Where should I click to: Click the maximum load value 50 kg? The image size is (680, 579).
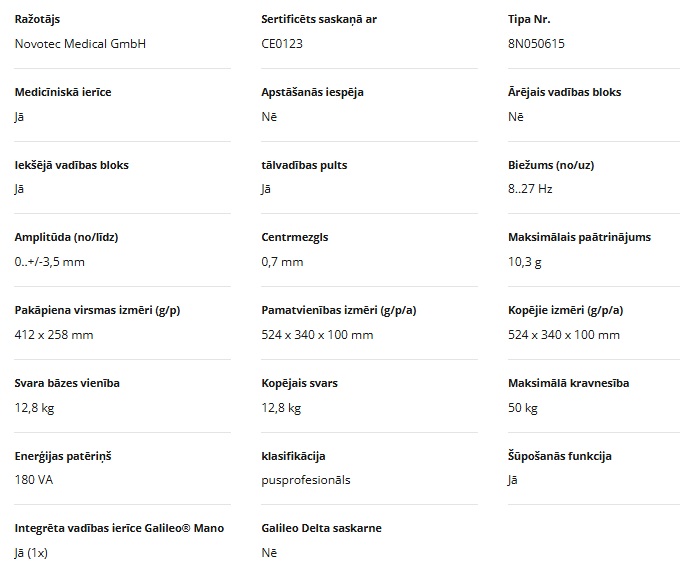point(523,408)
